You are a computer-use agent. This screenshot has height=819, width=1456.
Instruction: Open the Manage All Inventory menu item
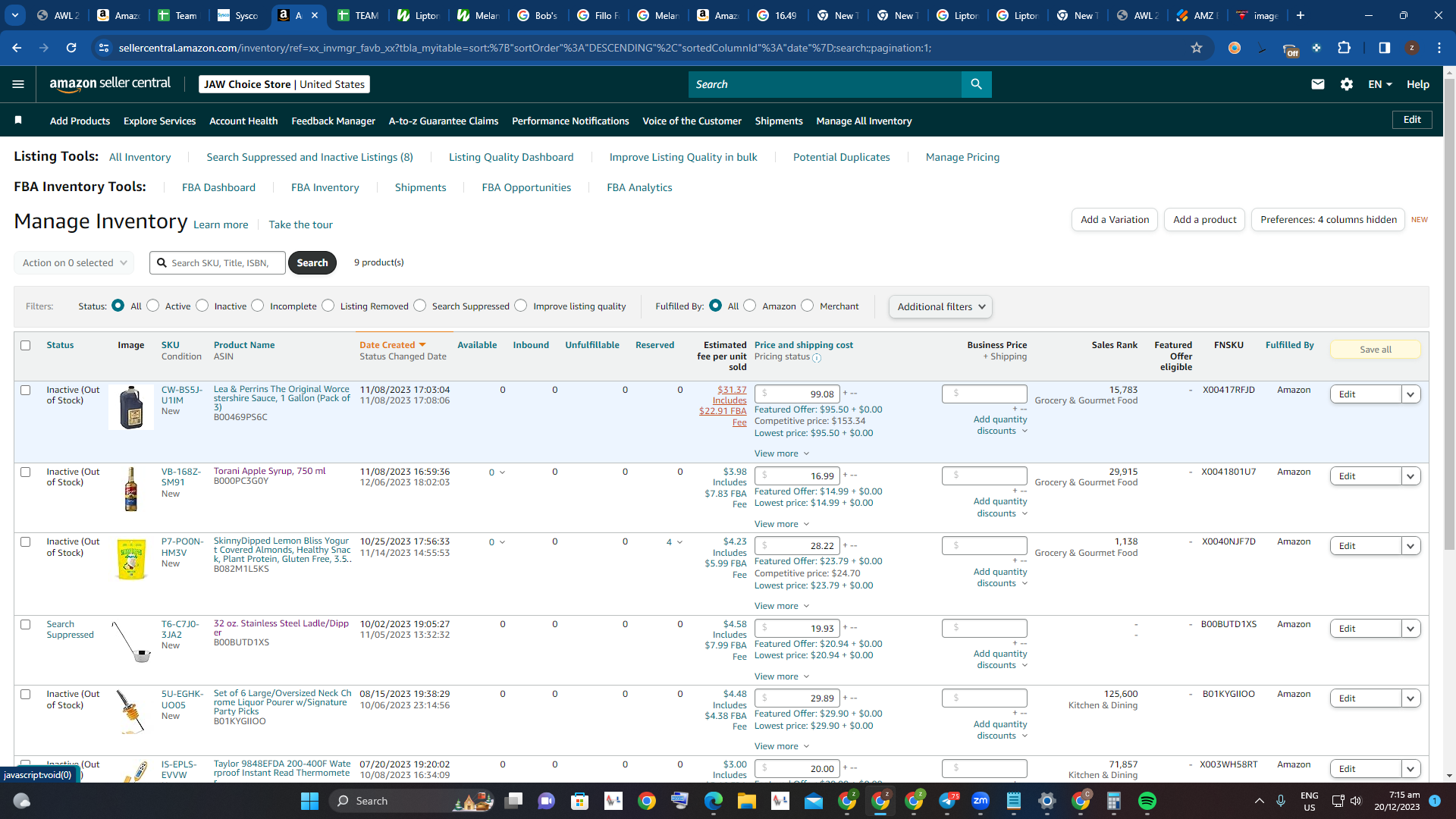864,121
